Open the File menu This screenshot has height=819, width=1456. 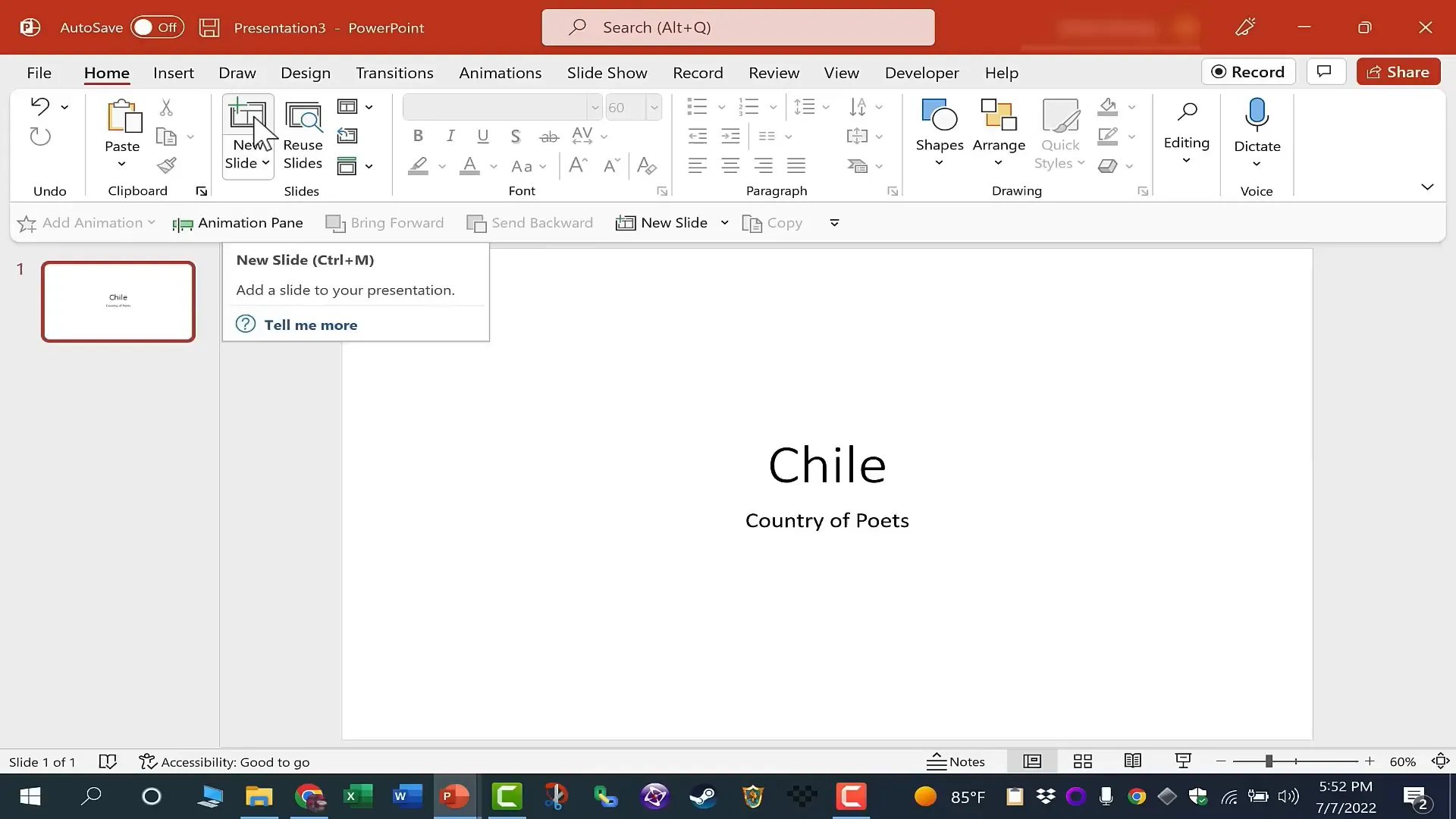coord(39,73)
